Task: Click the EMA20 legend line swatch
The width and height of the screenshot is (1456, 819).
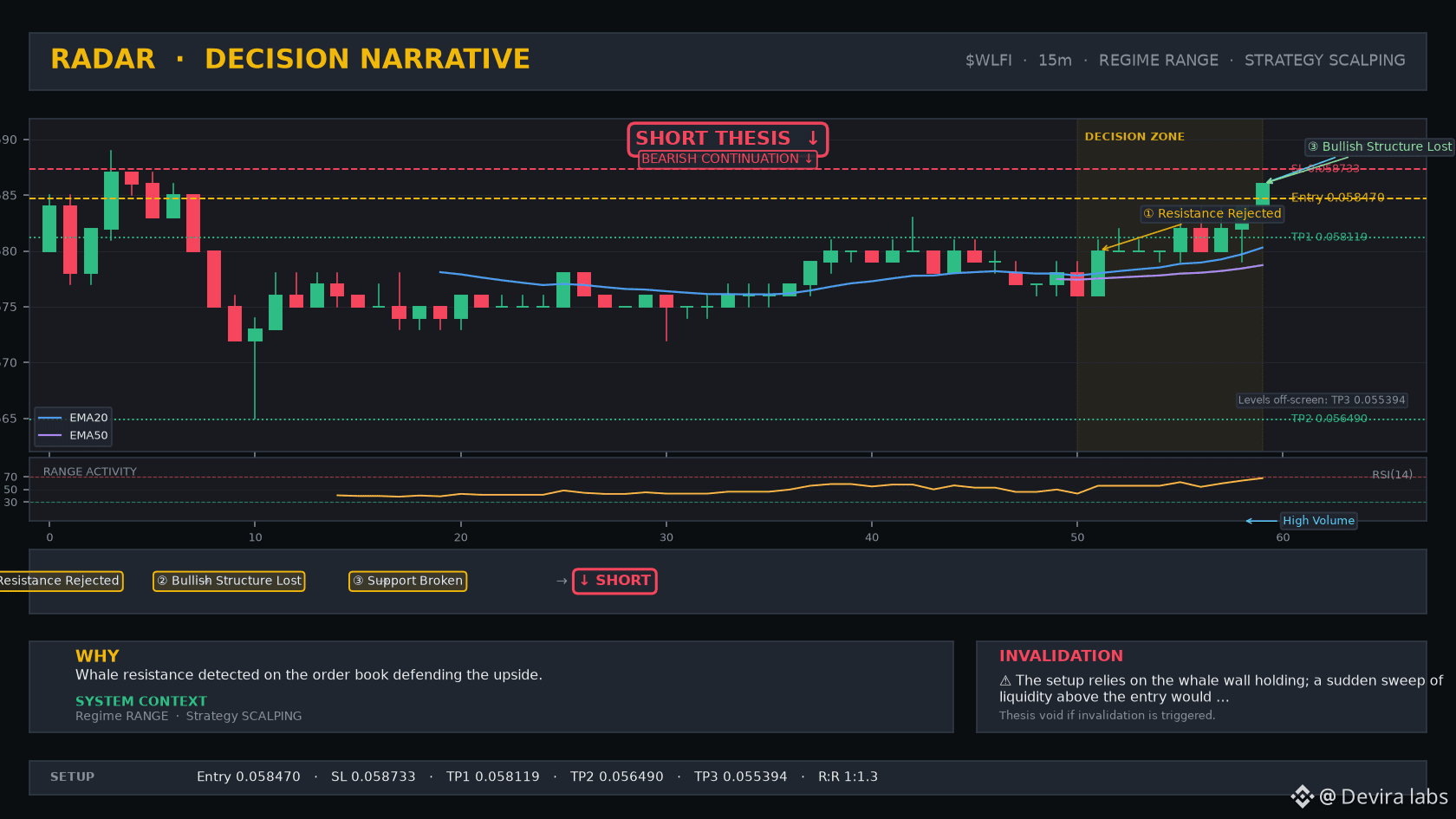Action: click(x=50, y=418)
